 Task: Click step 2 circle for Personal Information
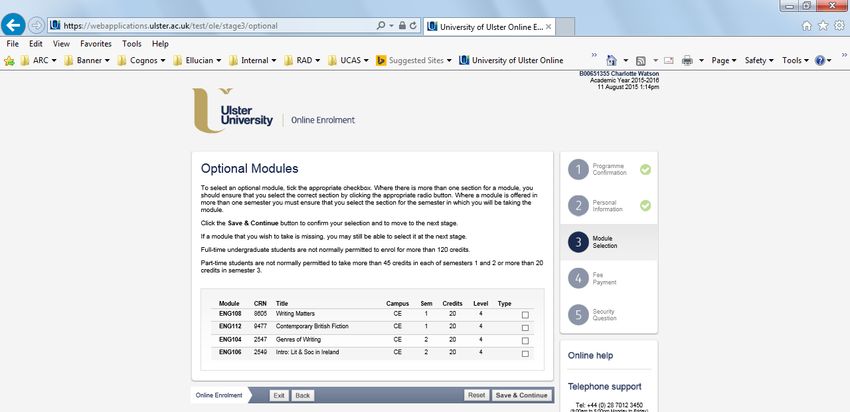[x=578, y=205]
